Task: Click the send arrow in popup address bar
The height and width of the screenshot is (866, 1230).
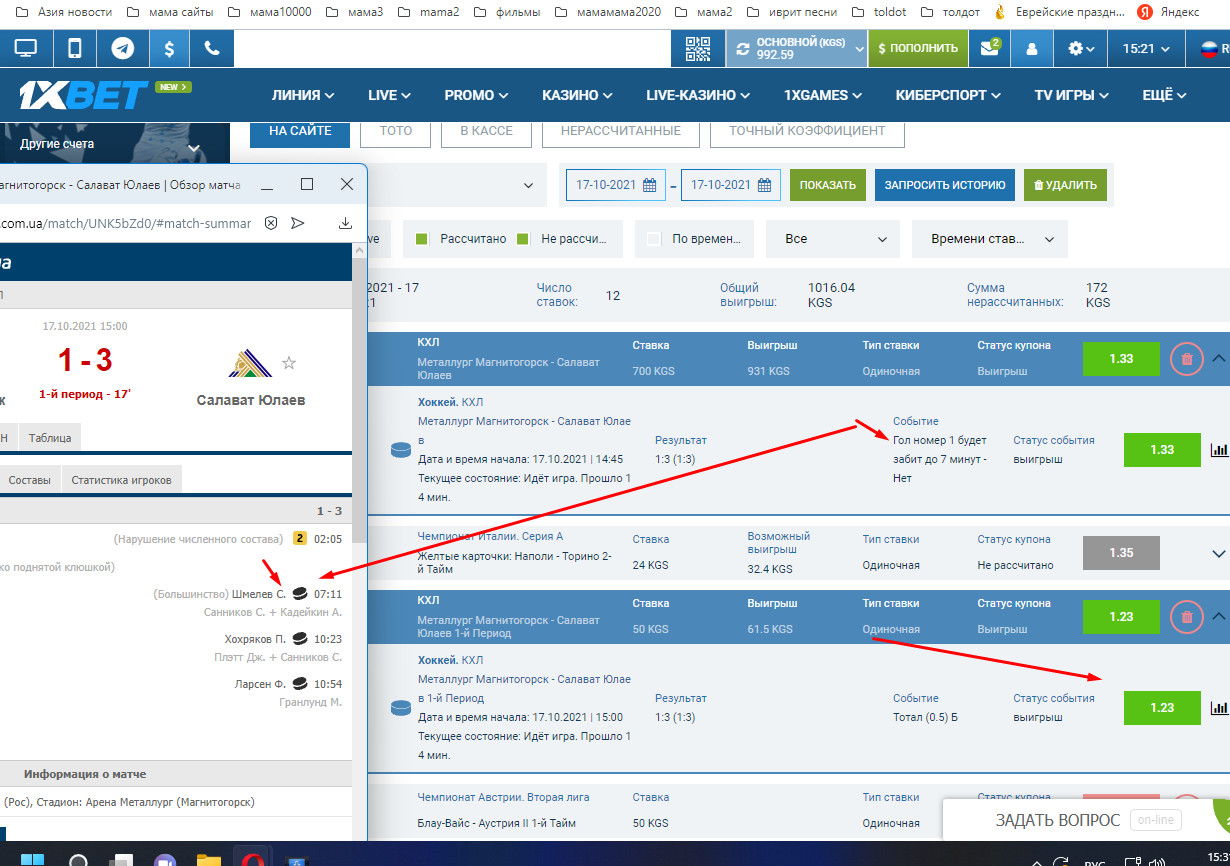Action: [x=297, y=223]
